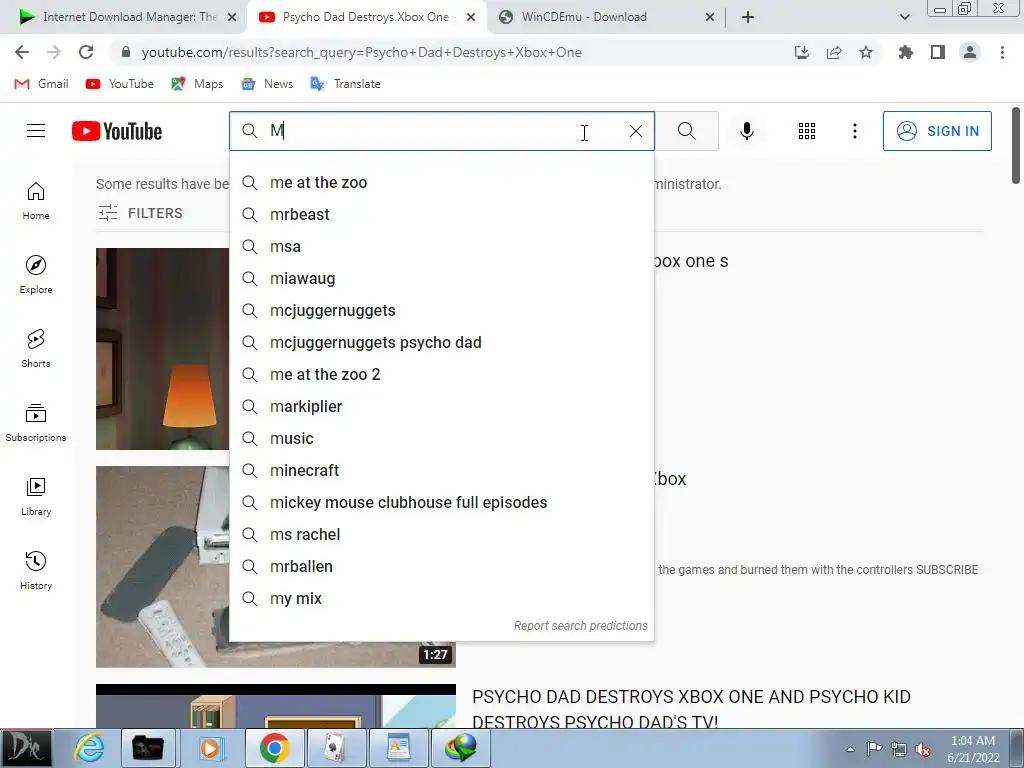
Task: Open Explore in the sidebar
Action: 36,275
